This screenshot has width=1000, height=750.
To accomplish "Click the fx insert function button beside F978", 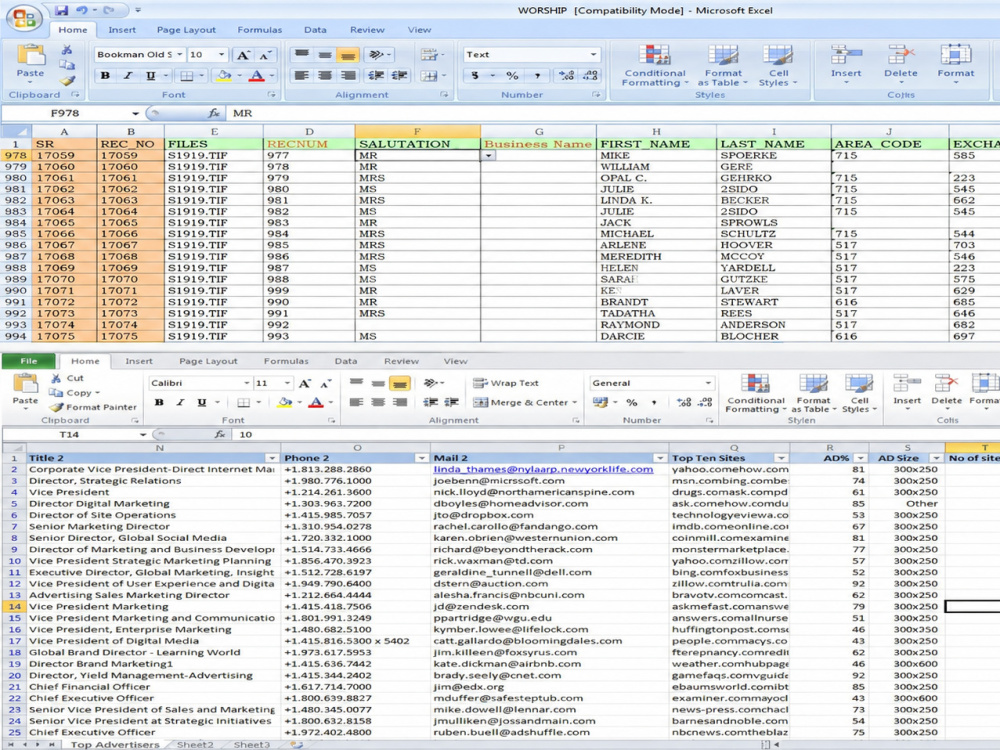I will pos(214,113).
